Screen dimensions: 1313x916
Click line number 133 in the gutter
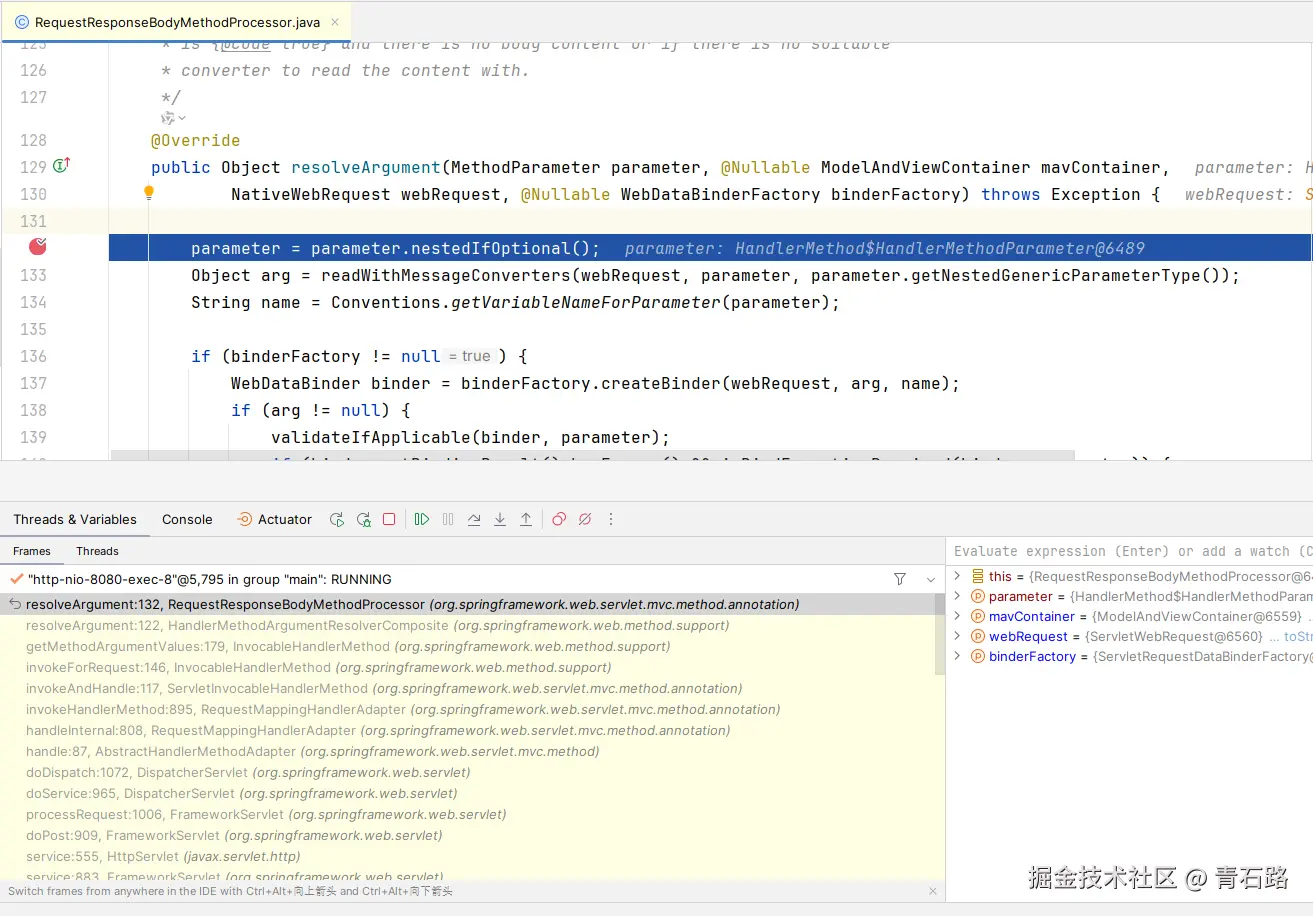coord(33,275)
